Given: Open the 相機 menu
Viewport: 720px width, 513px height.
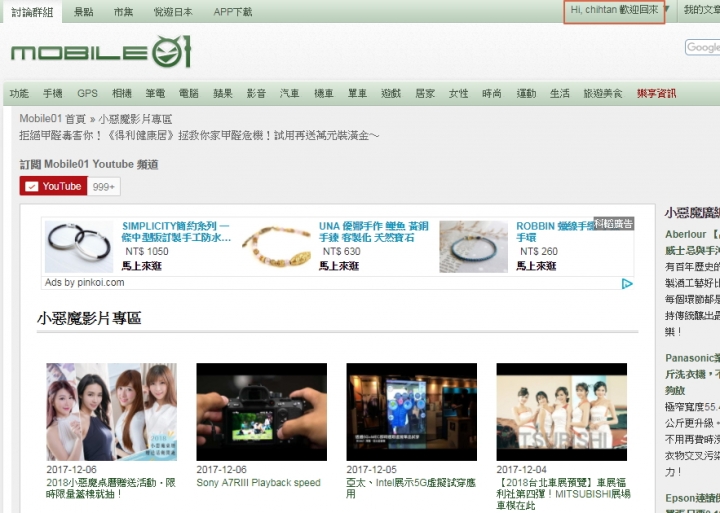Looking at the screenshot, I should 122,94.
